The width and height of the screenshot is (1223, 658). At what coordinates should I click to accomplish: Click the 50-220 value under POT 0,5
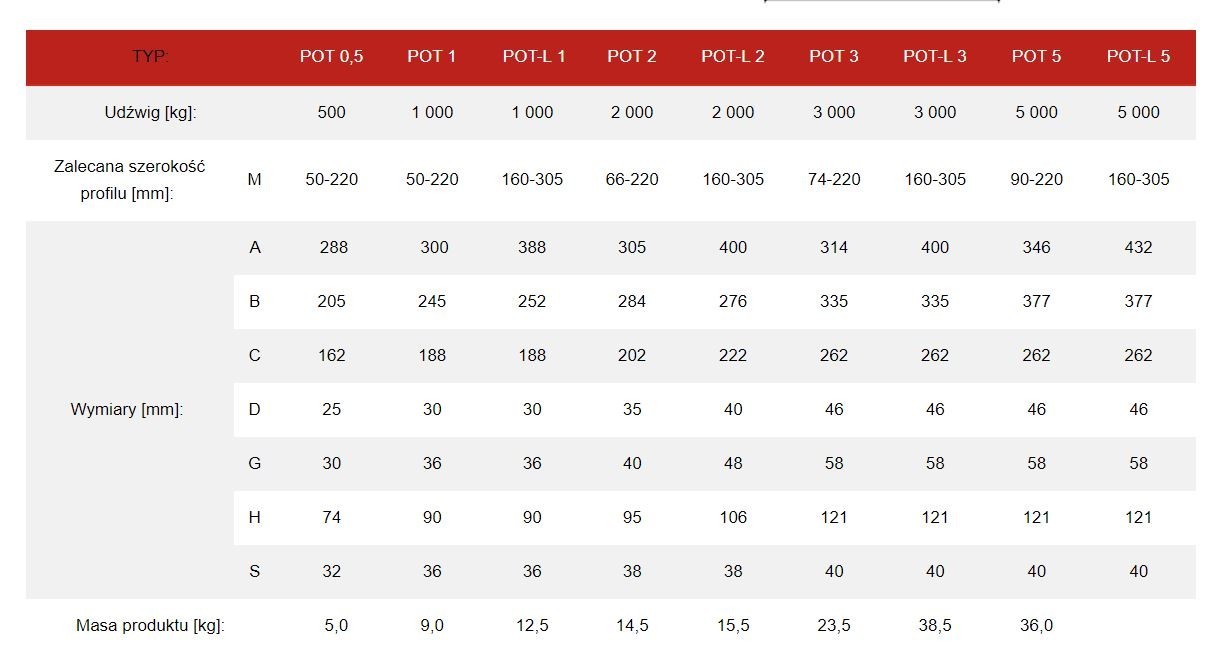point(332,180)
